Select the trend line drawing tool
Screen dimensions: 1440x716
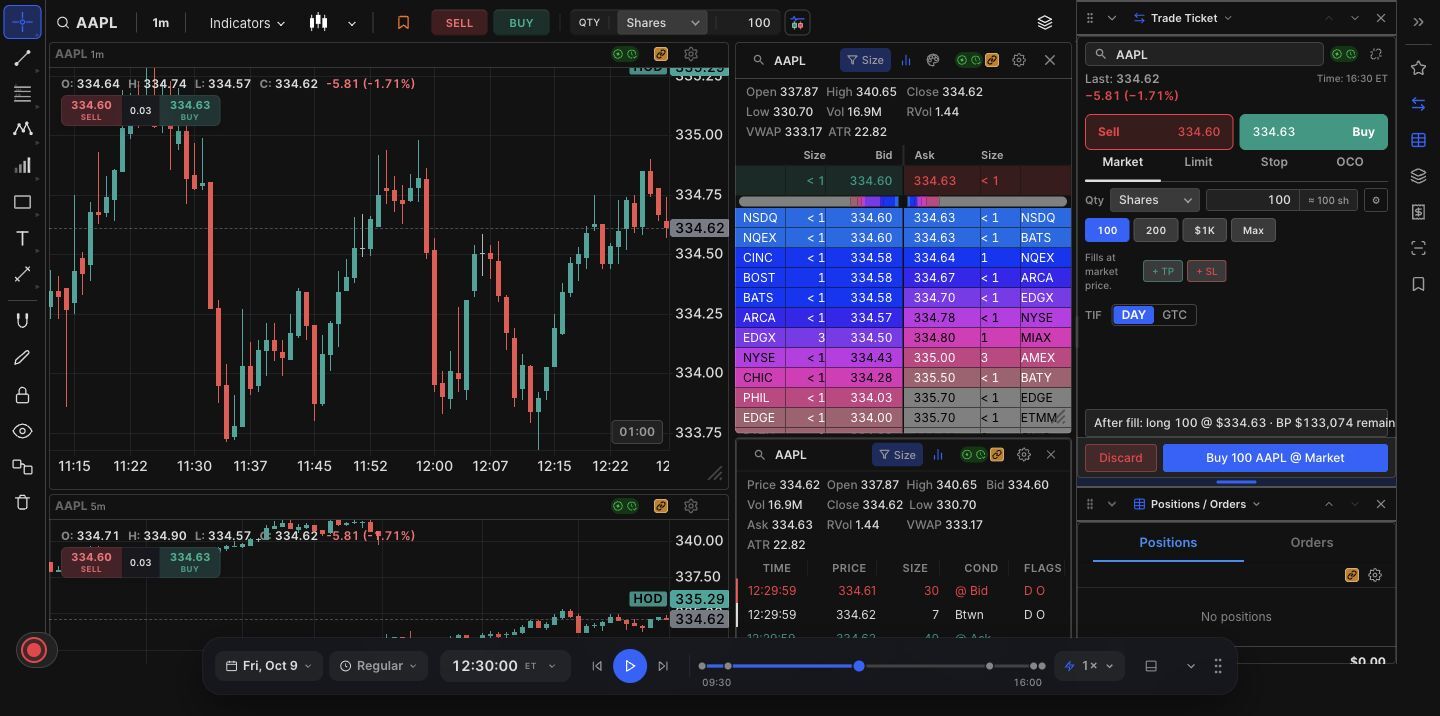click(x=22, y=58)
